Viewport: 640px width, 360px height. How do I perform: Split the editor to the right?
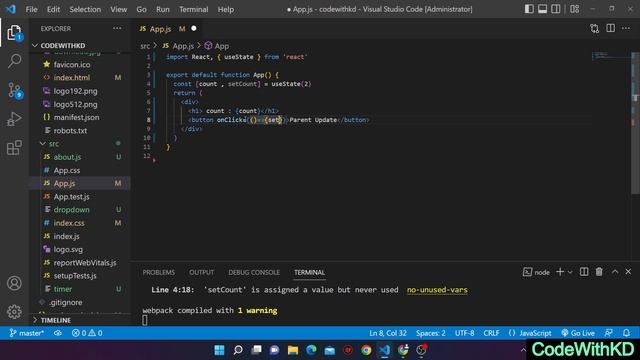point(611,29)
